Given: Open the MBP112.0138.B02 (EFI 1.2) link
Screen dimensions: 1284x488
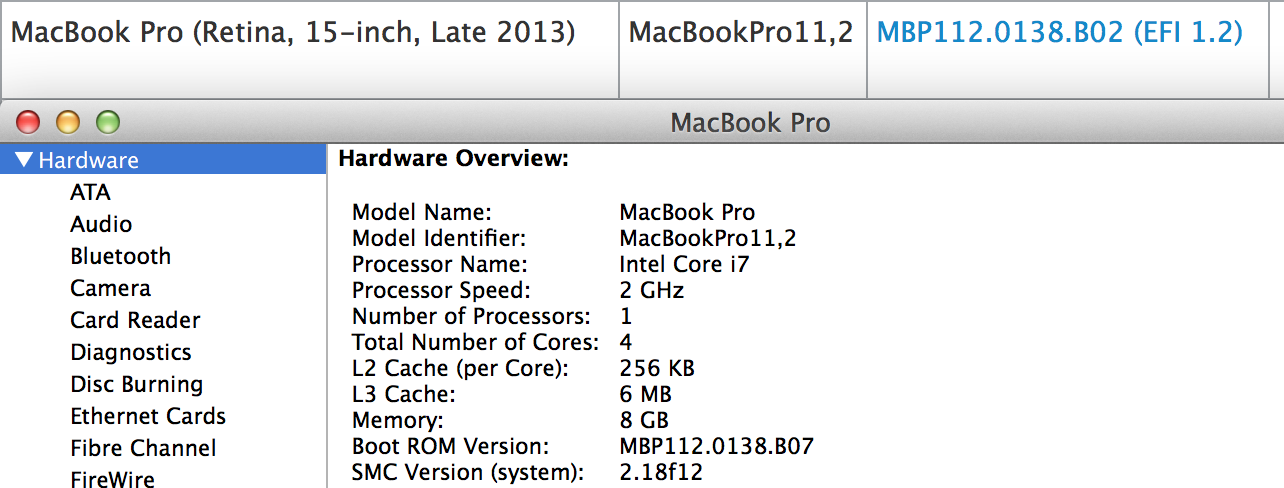Looking at the screenshot, I should tap(1059, 32).
